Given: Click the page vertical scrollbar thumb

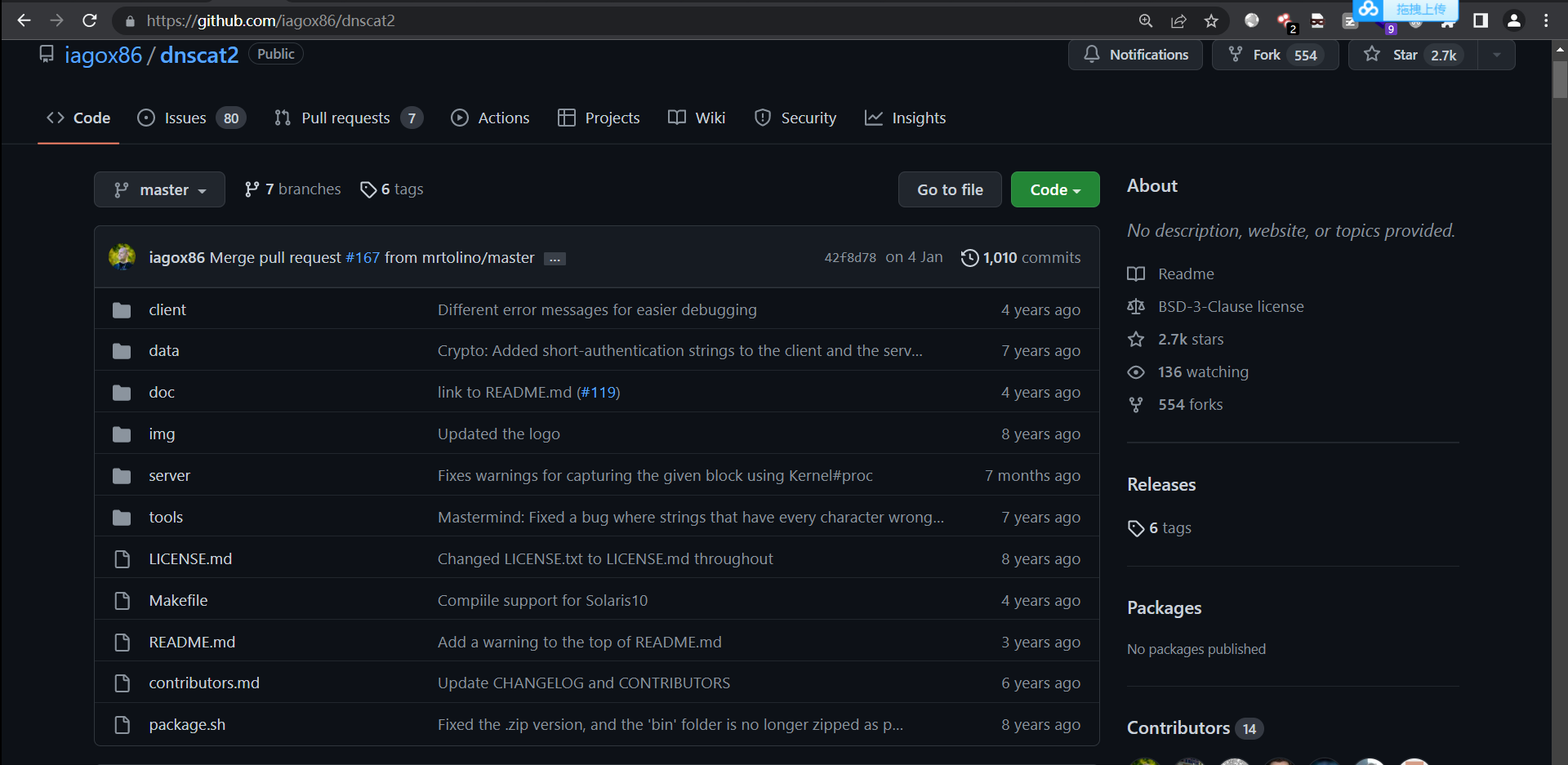Looking at the screenshot, I should [x=1560, y=80].
